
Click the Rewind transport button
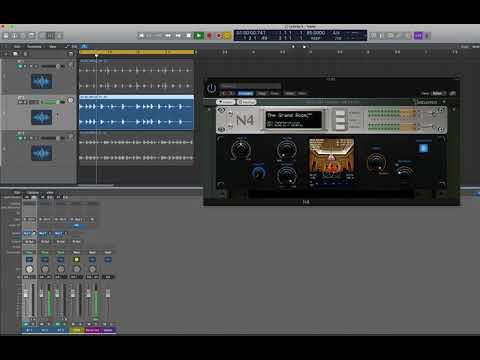(x=168, y=35)
